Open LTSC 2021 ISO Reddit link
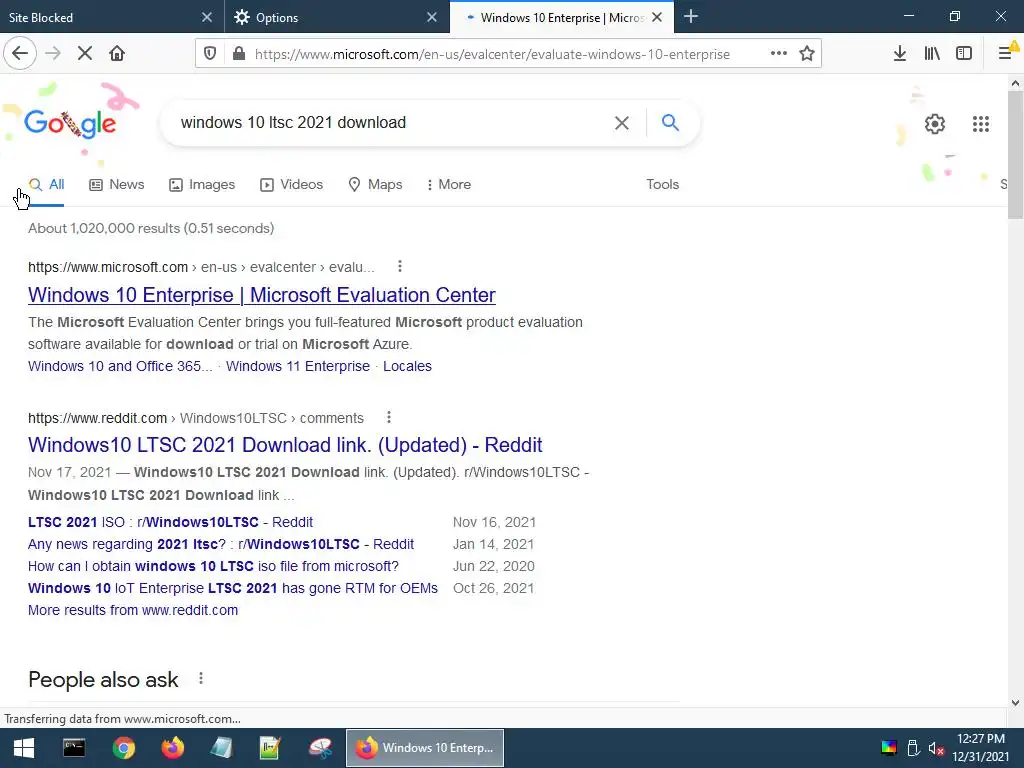The height and width of the screenshot is (768, 1024). click(x=170, y=522)
